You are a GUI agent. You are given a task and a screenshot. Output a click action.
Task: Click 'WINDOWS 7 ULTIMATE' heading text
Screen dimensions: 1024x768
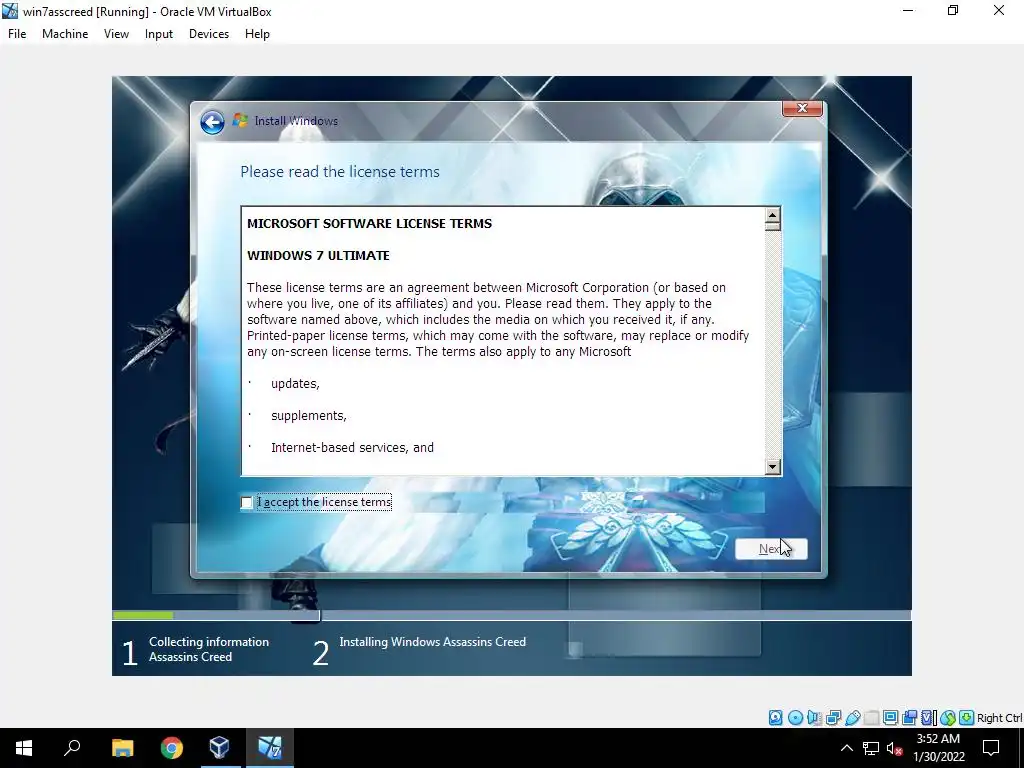point(318,255)
